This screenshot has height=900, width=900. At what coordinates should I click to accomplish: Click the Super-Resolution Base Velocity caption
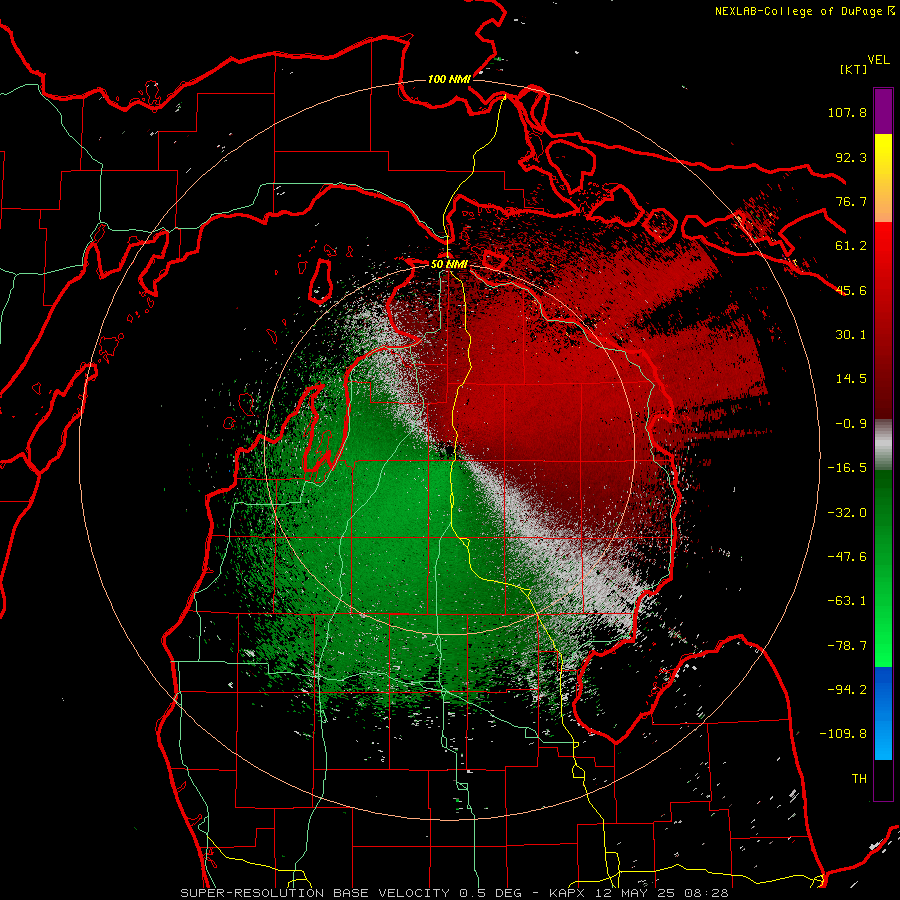point(455,893)
